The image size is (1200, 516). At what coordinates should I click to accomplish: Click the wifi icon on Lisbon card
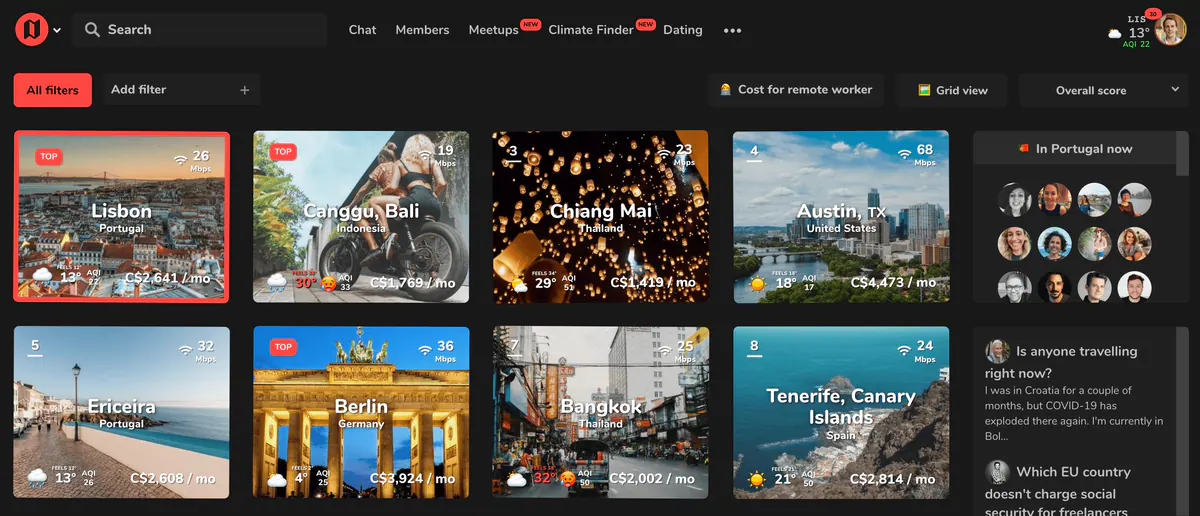(181, 158)
